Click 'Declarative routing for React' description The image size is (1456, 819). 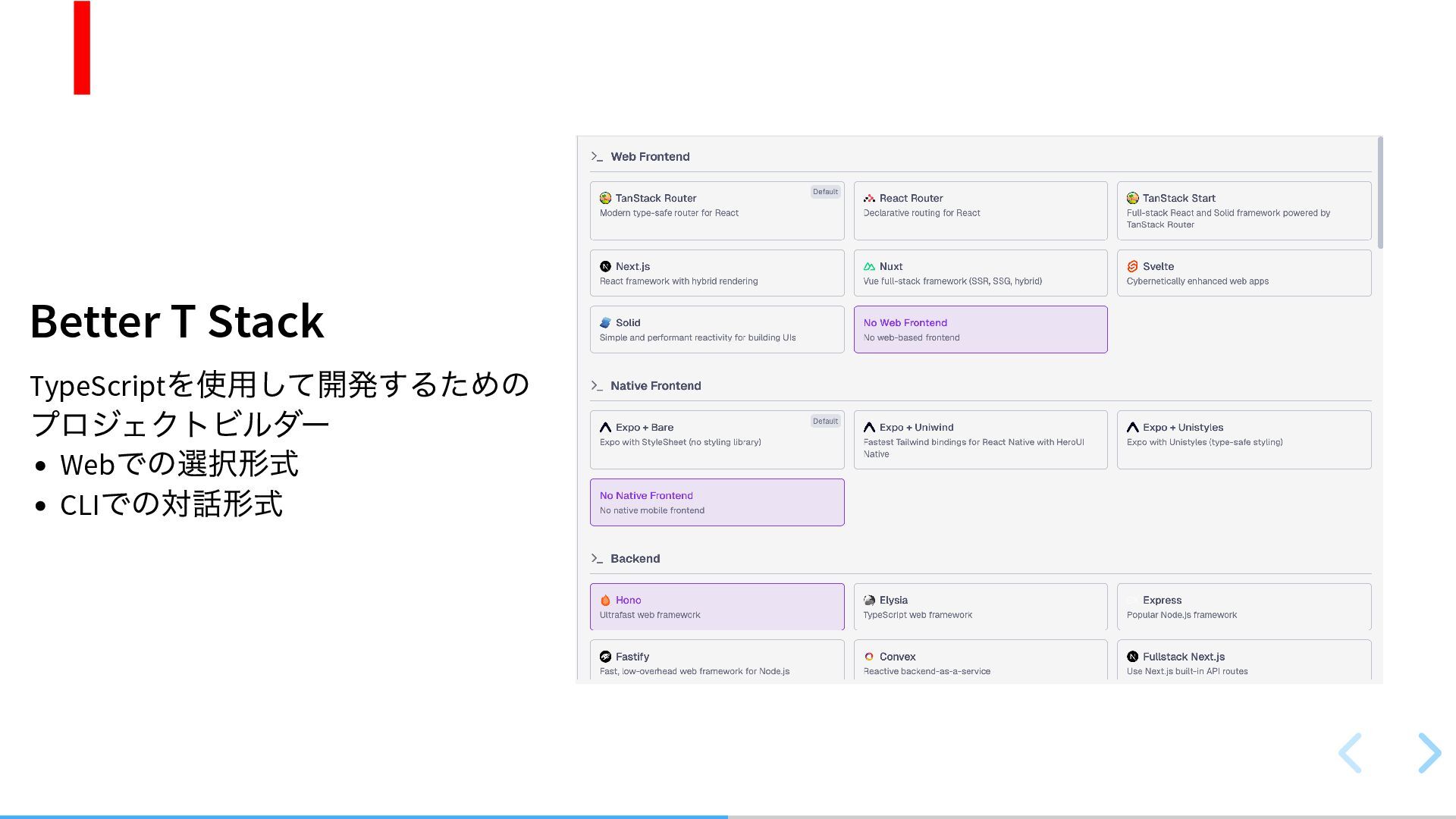pyautogui.click(x=921, y=213)
